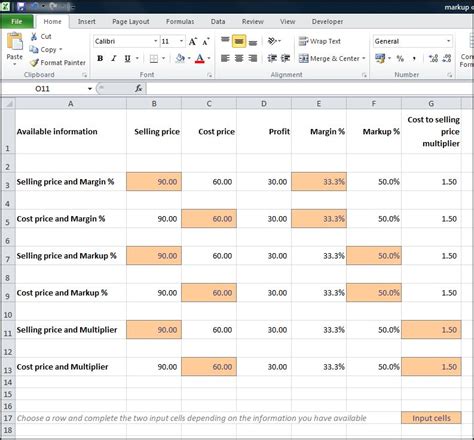Click the Percent Style icon
Viewport: 474px width, 440px height.
tap(400, 58)
